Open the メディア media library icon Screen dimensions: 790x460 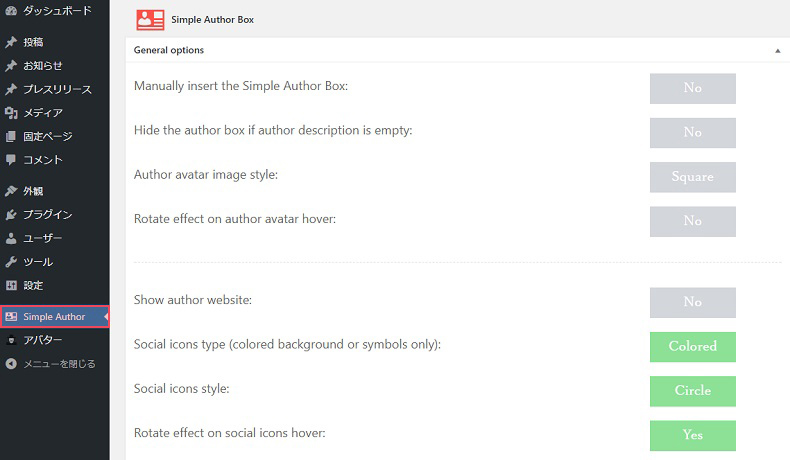pos(11,113)
